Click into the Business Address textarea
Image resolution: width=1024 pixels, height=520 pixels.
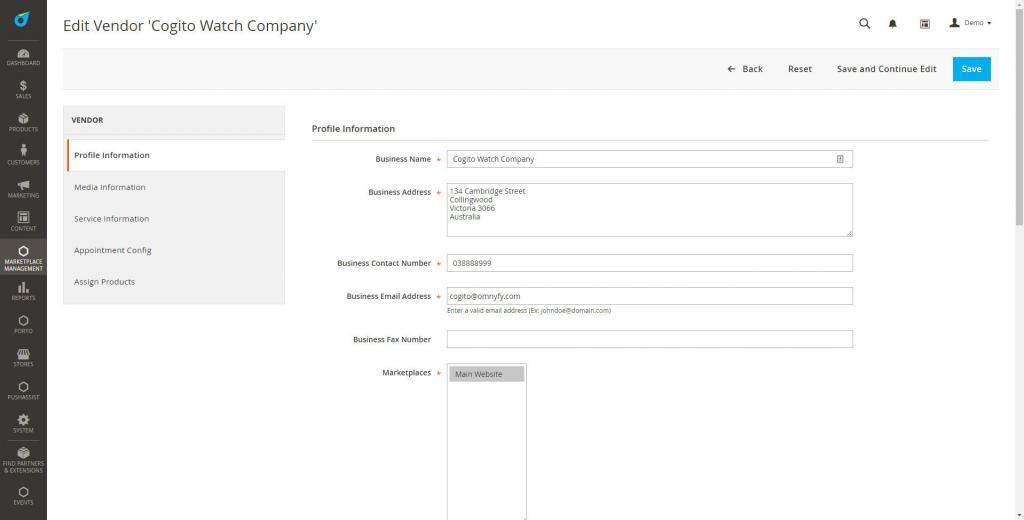coord(649,210)
